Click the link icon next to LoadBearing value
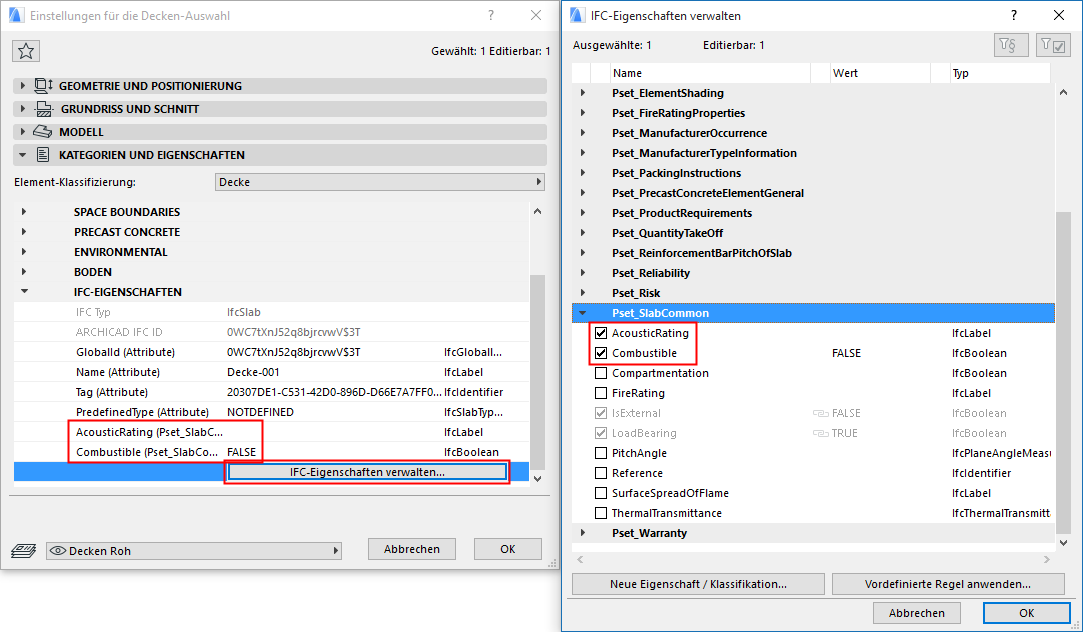Image resolution: width=1083 pixels, height=632 pixels. tap(820, 433)
